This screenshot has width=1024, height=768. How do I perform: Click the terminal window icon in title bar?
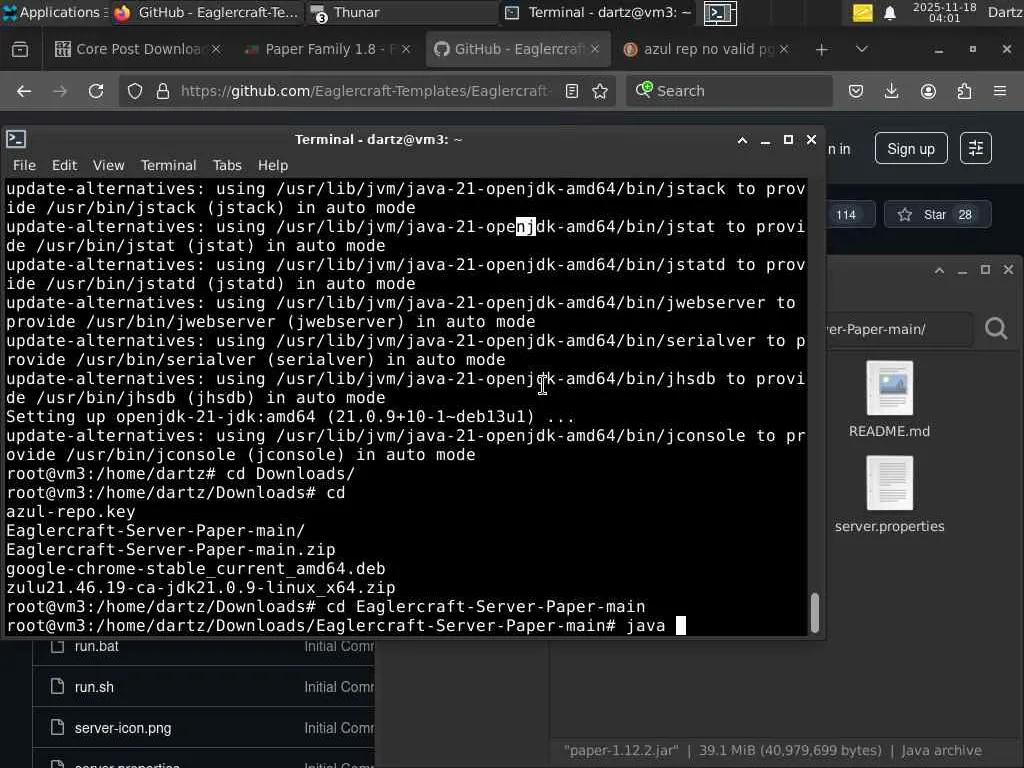pyautogui.click(x=16, y=139)
